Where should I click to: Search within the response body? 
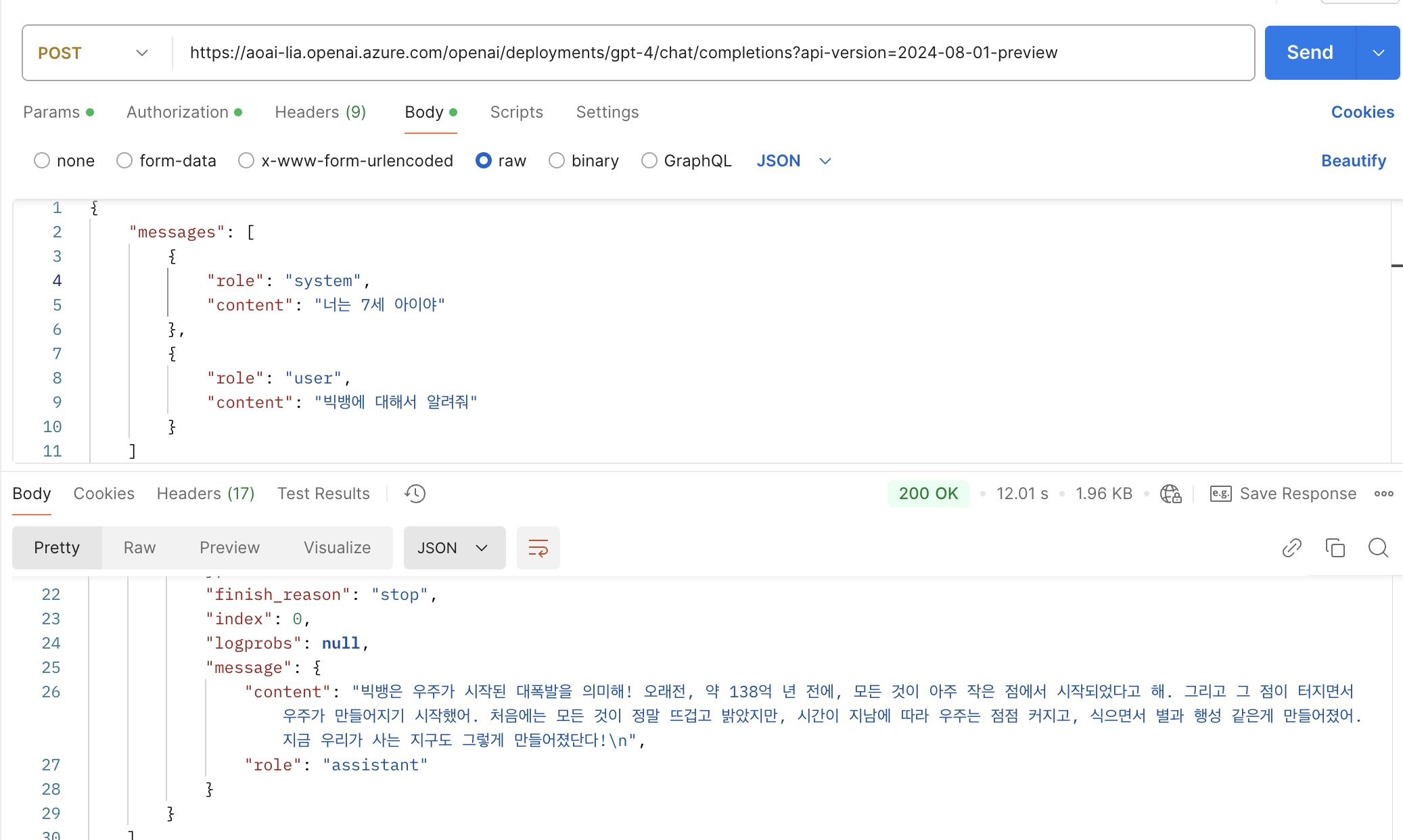point(1378,548)
